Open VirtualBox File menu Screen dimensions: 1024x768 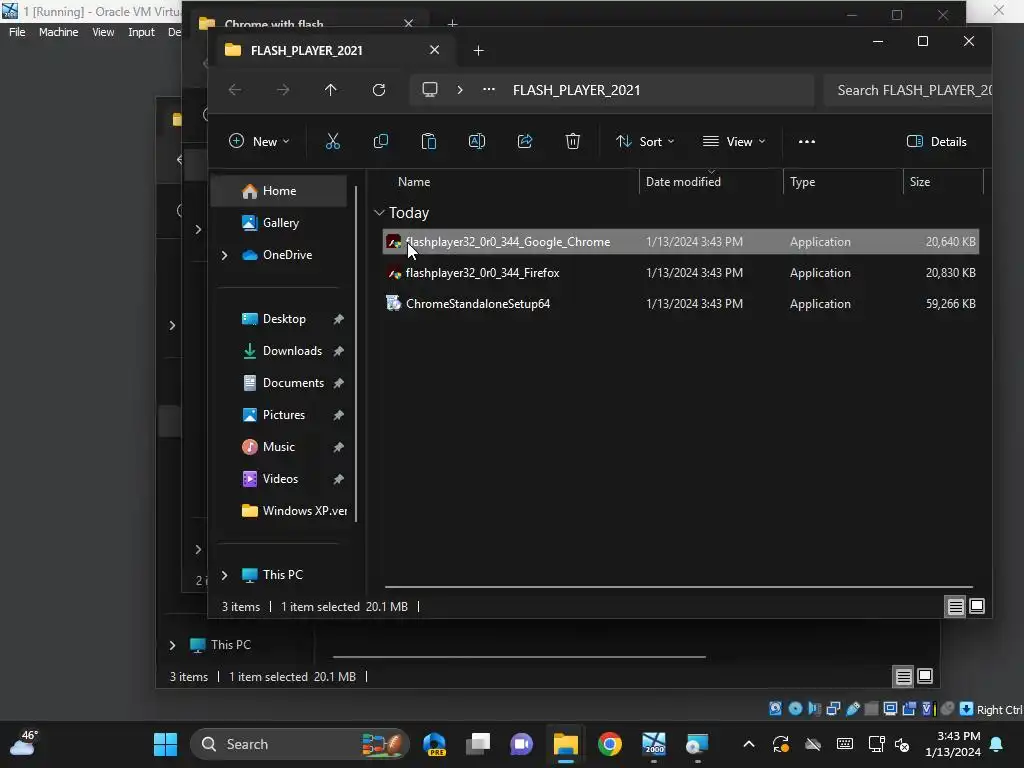(17, 32)
